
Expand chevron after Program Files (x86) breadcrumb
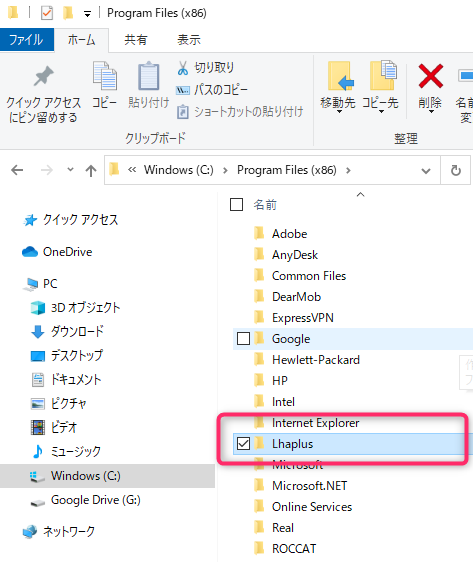tap(348, 170)
